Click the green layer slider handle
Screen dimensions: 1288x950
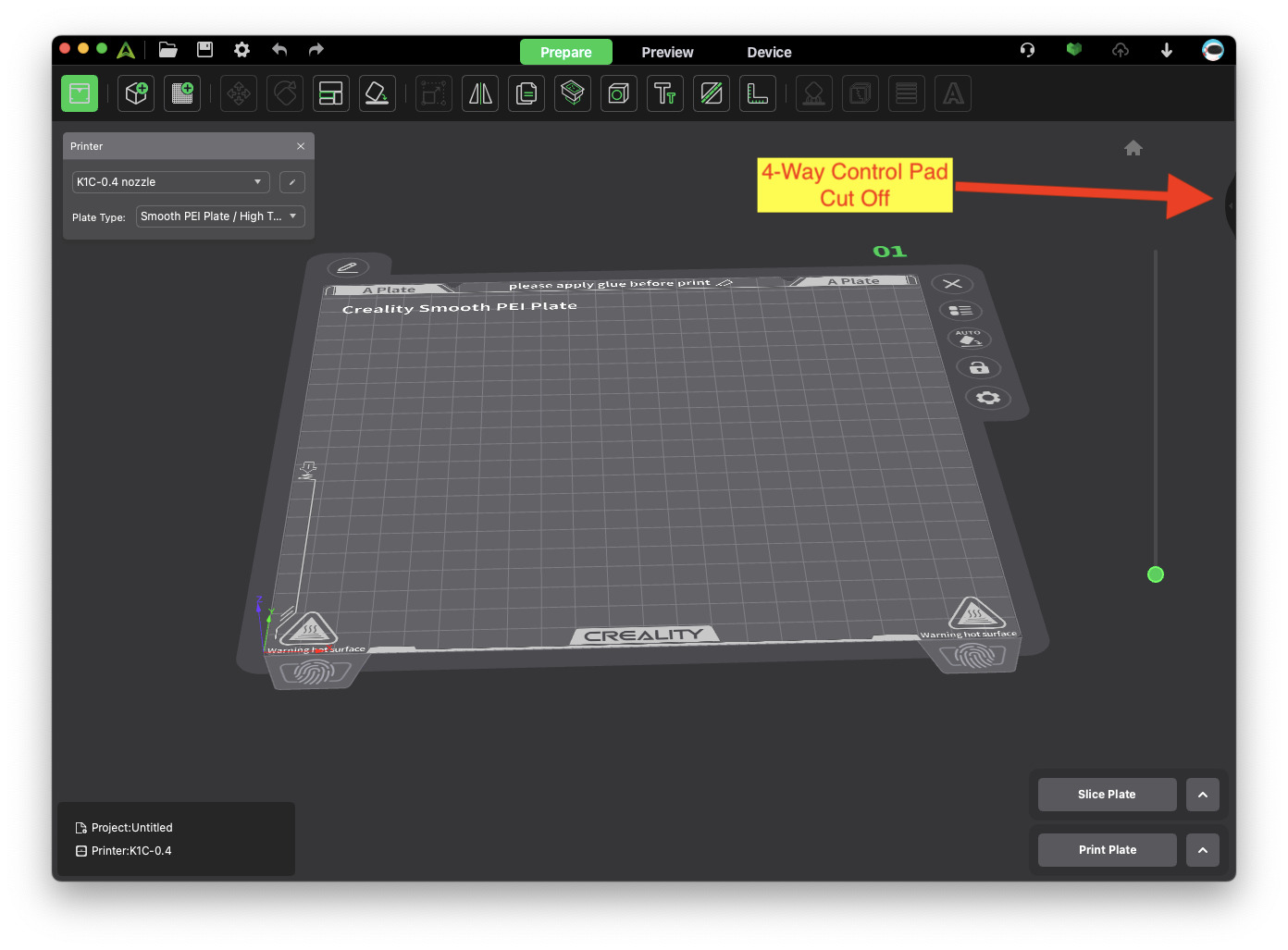(1156, 574)
